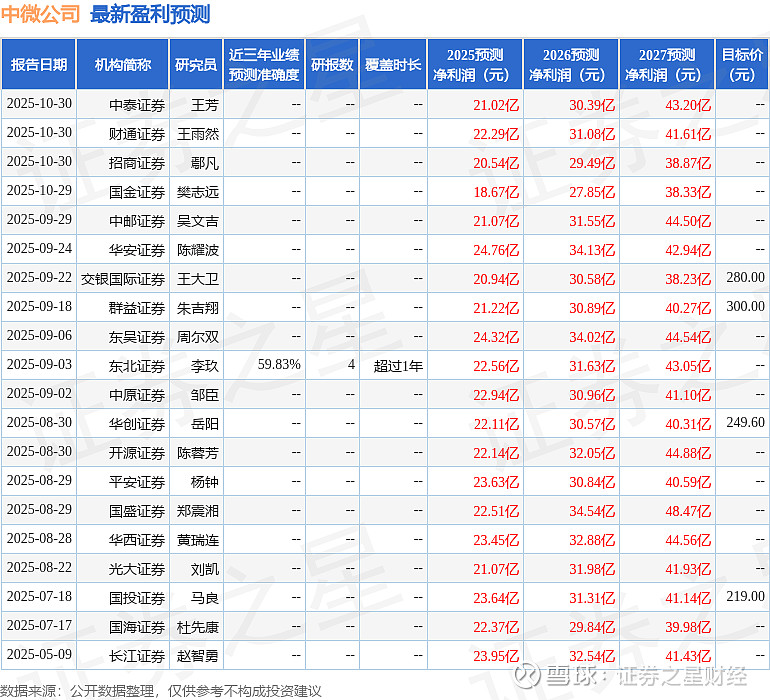Click analyst name 李玖
770x700 pixels.
205,365
